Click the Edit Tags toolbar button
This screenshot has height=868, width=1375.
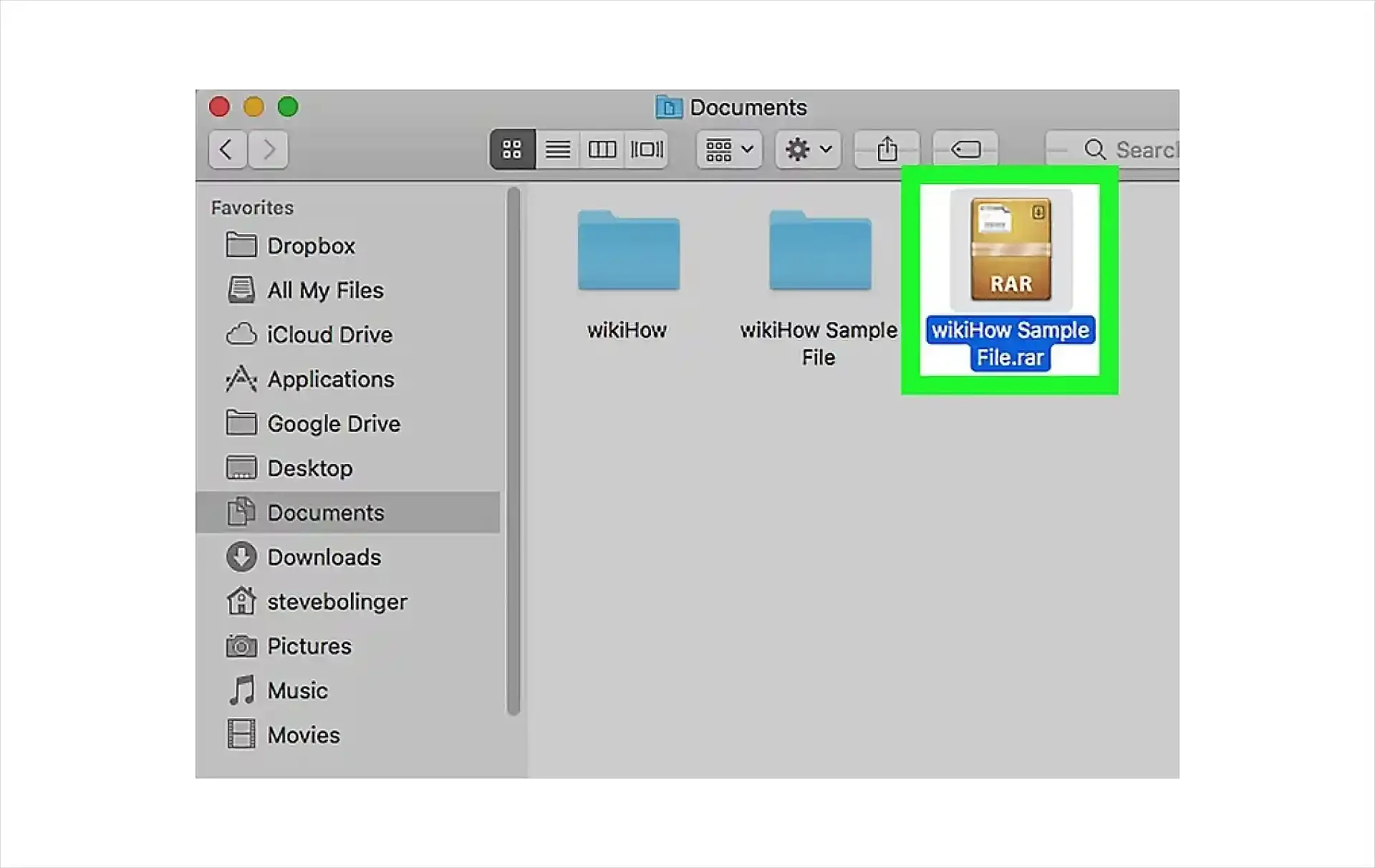pos(965,150)
